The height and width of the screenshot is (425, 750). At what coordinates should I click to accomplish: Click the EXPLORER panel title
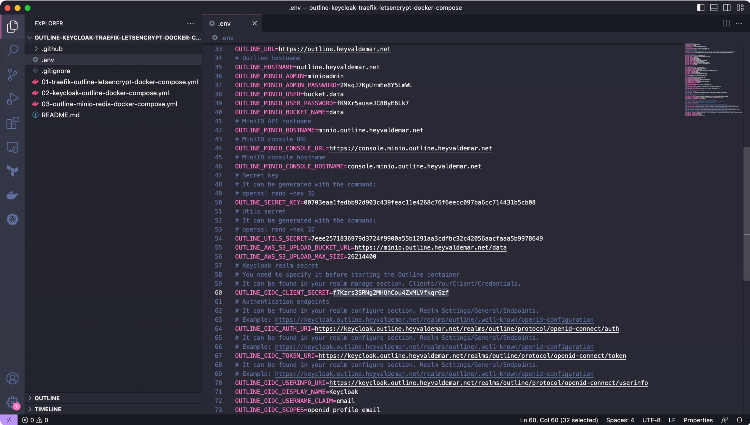(49, 23)
